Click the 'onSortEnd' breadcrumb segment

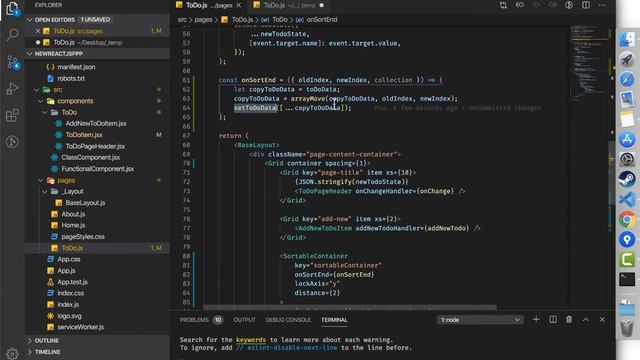click(x=322, y=20)
